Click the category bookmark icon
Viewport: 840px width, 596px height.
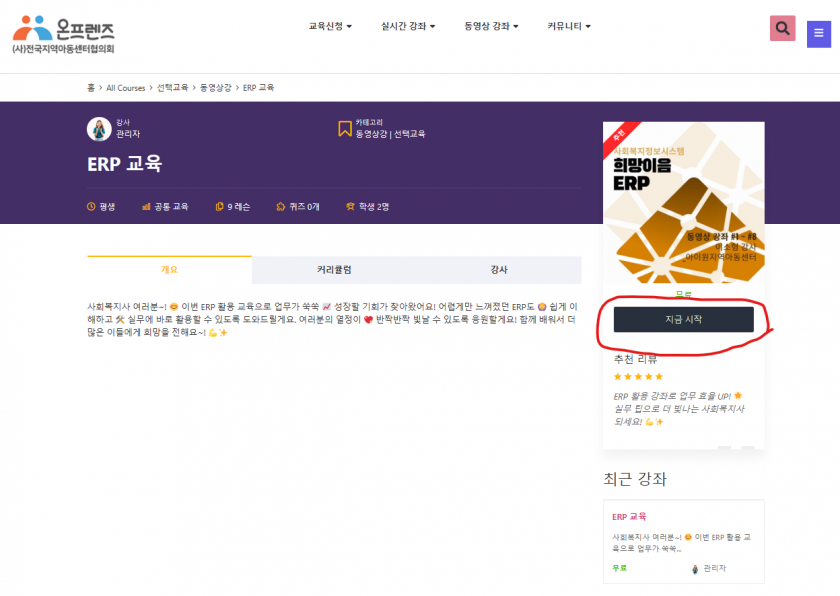[x=344, y=129]
